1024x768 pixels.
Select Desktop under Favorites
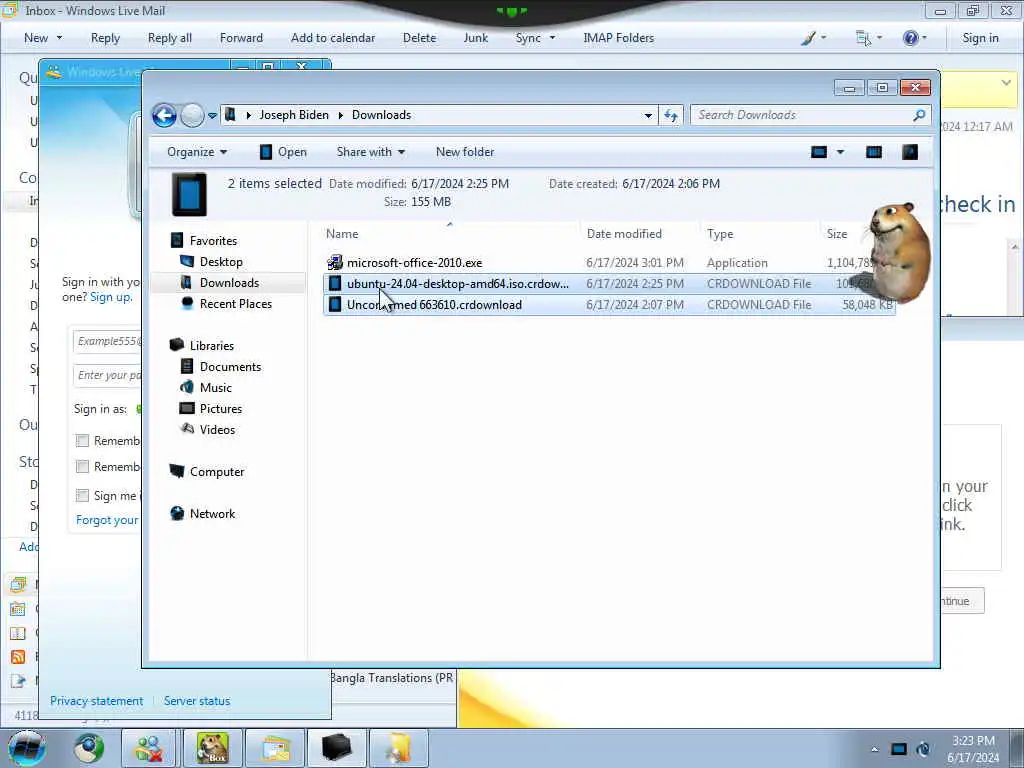tap(221, 262)
